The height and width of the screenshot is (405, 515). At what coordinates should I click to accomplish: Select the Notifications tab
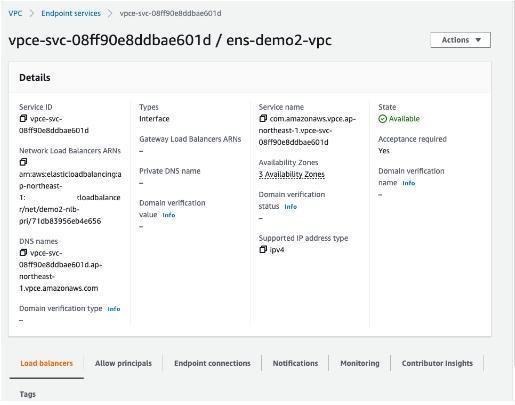click(295, 363)
